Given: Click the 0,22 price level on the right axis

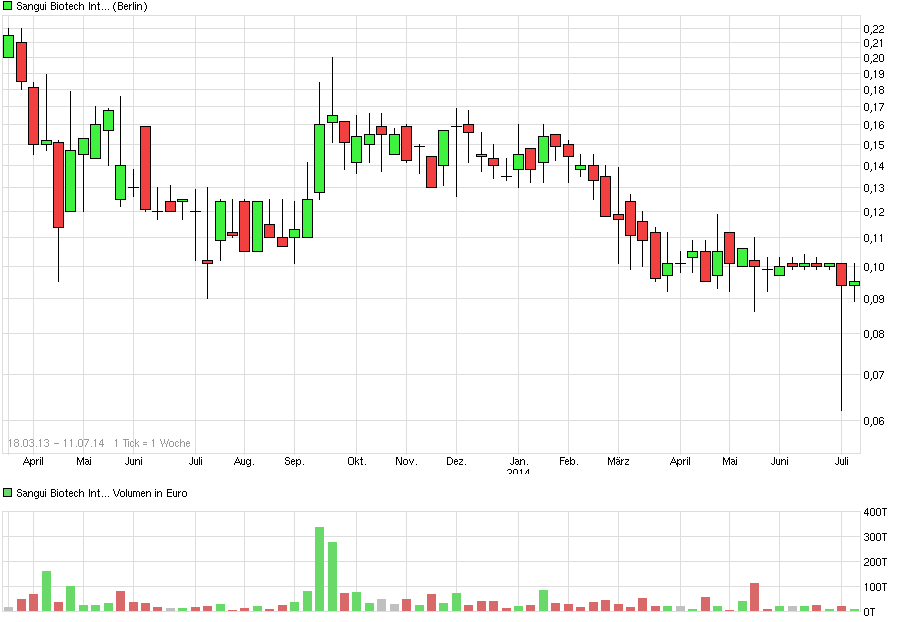Looking at the screenshot, I should point(874,31).
